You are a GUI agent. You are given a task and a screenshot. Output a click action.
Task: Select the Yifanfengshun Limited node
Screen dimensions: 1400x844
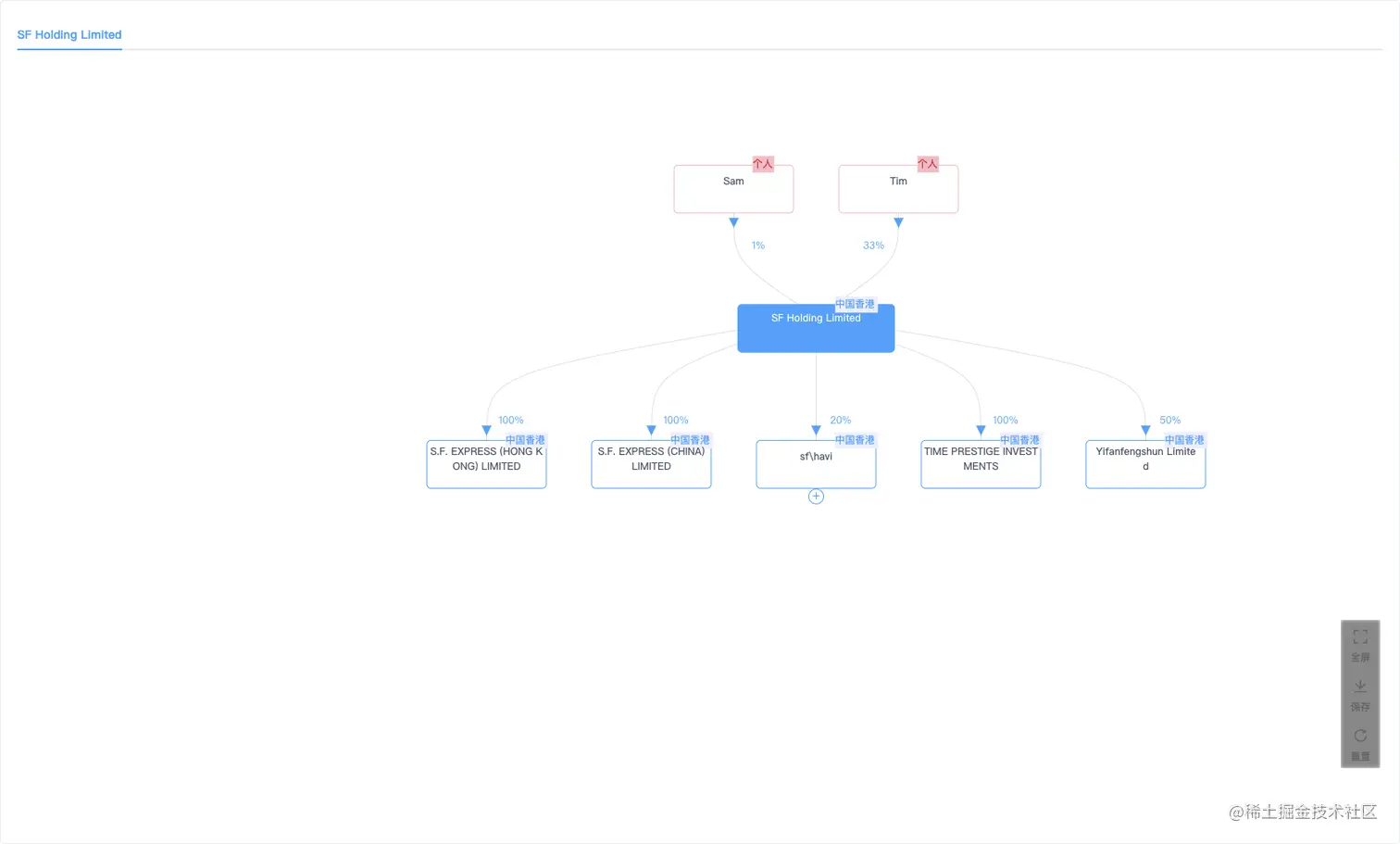pyautogui.click(x=1145, y=464)
